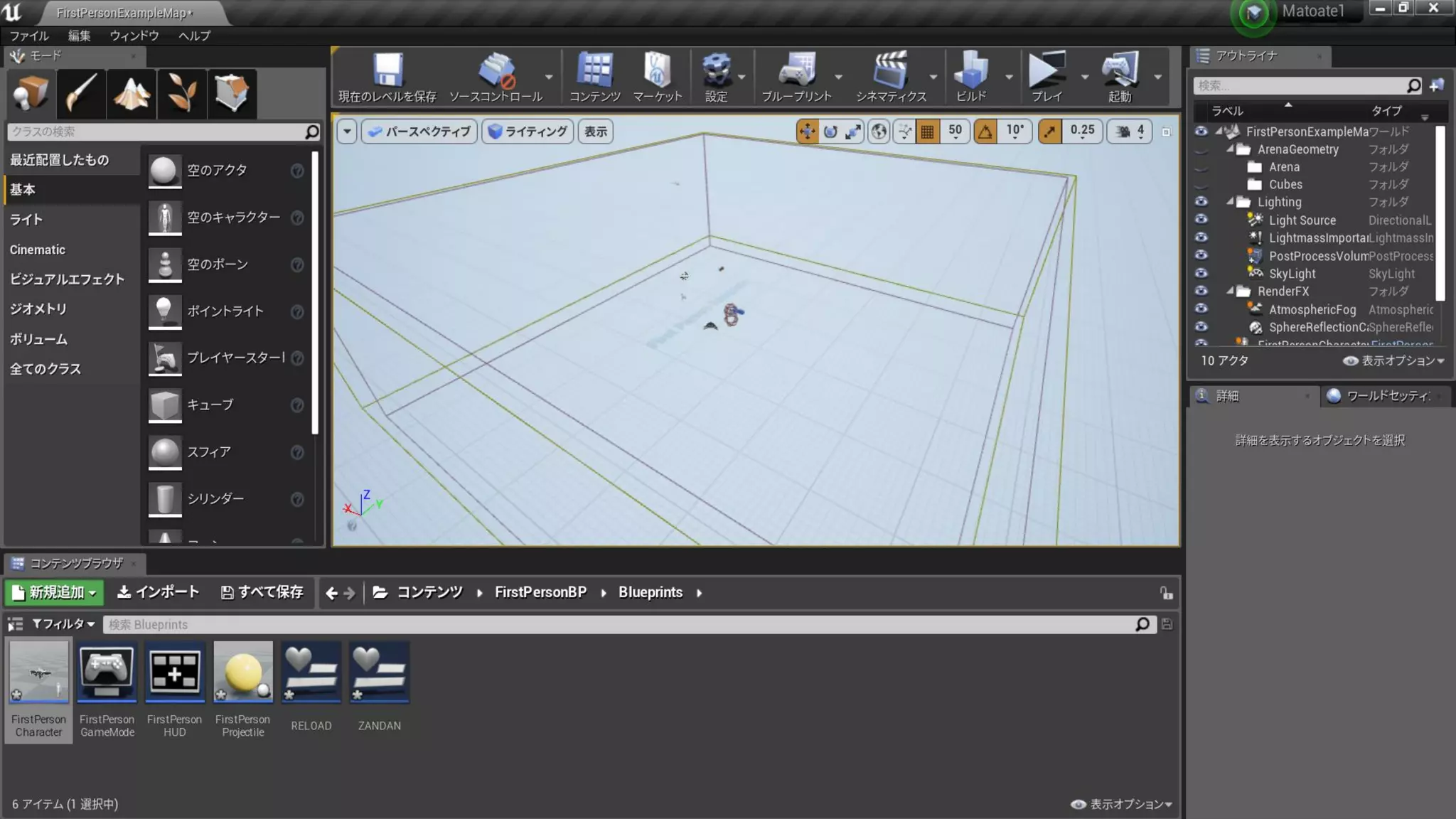The width and height of the screenshot is (1456, 819).
Task: Click the green 新規追加 button
Action: pos(54,592)
